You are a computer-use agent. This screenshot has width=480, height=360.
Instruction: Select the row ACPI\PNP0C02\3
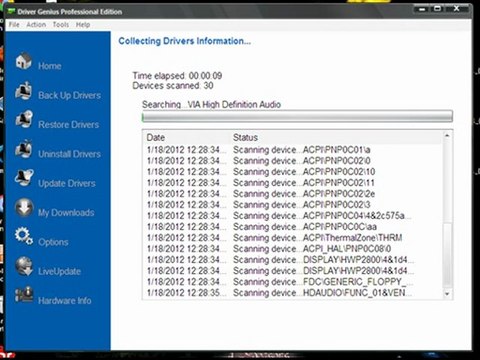click(293, 205)
